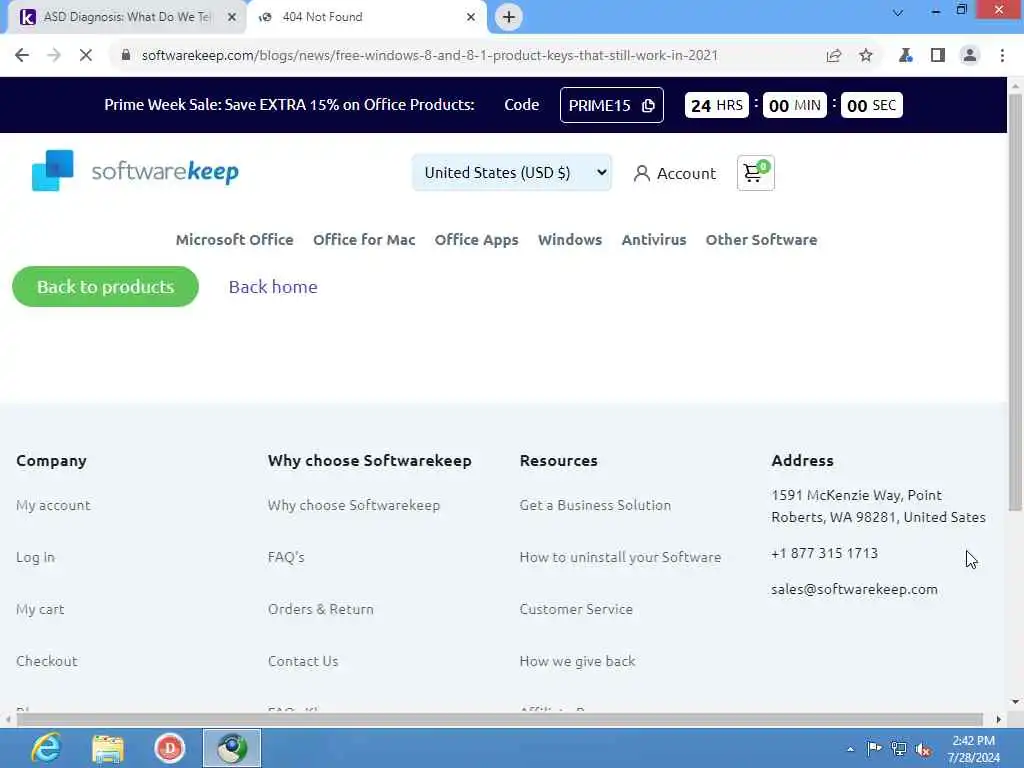The width and height of the screenshot is (1024, 768).
Task: Launch Internet Explorer from the taskbar
Action: pyautogui.click(x=46, y=748)
